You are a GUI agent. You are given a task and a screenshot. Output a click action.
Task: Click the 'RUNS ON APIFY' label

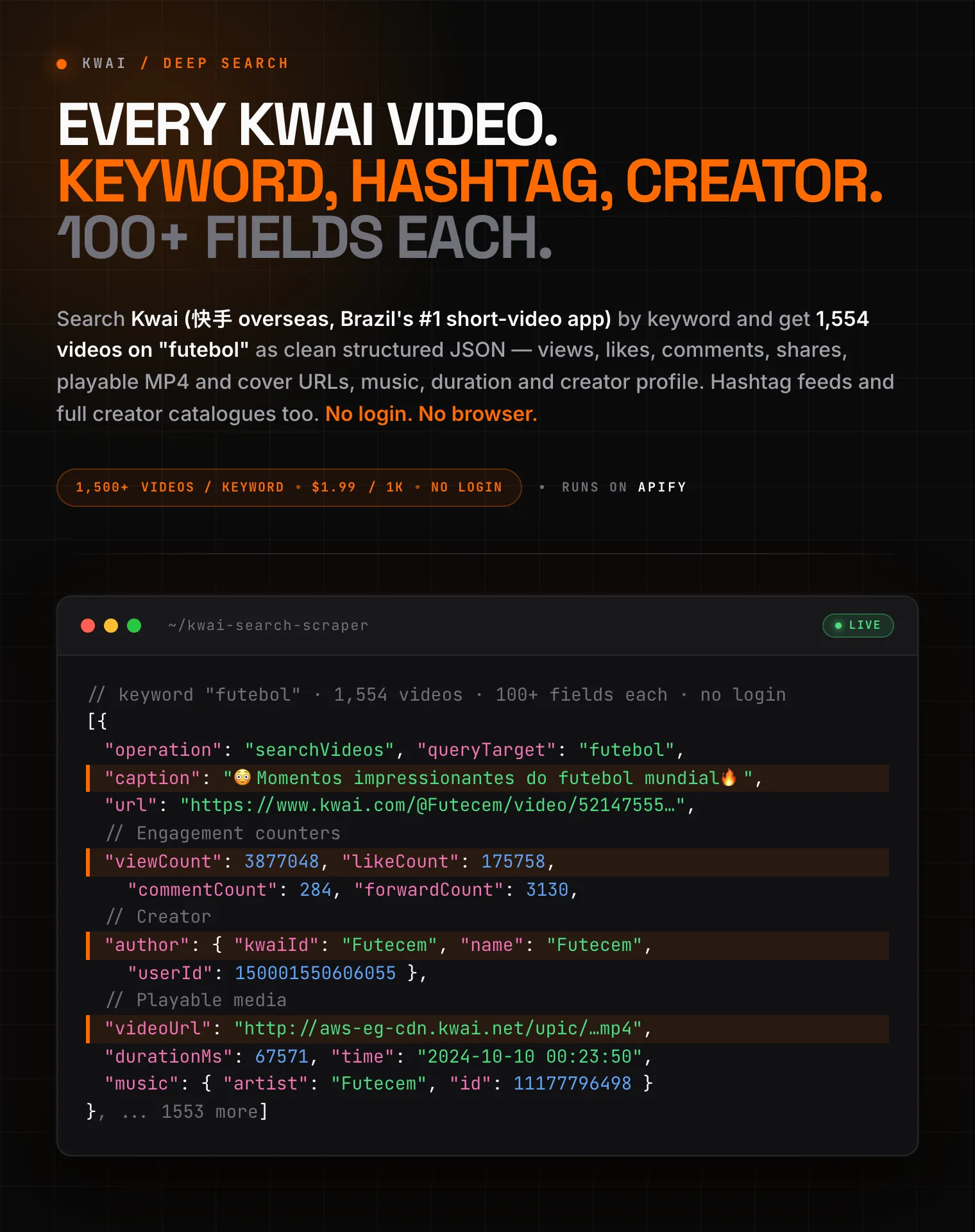[623, 488]
